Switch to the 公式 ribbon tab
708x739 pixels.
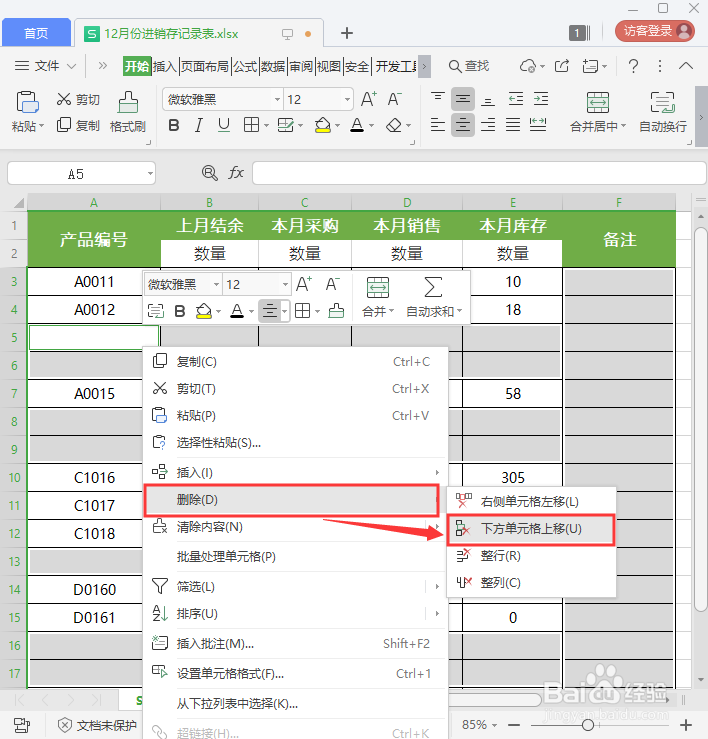pyautogui.click(x=245, y=66)
